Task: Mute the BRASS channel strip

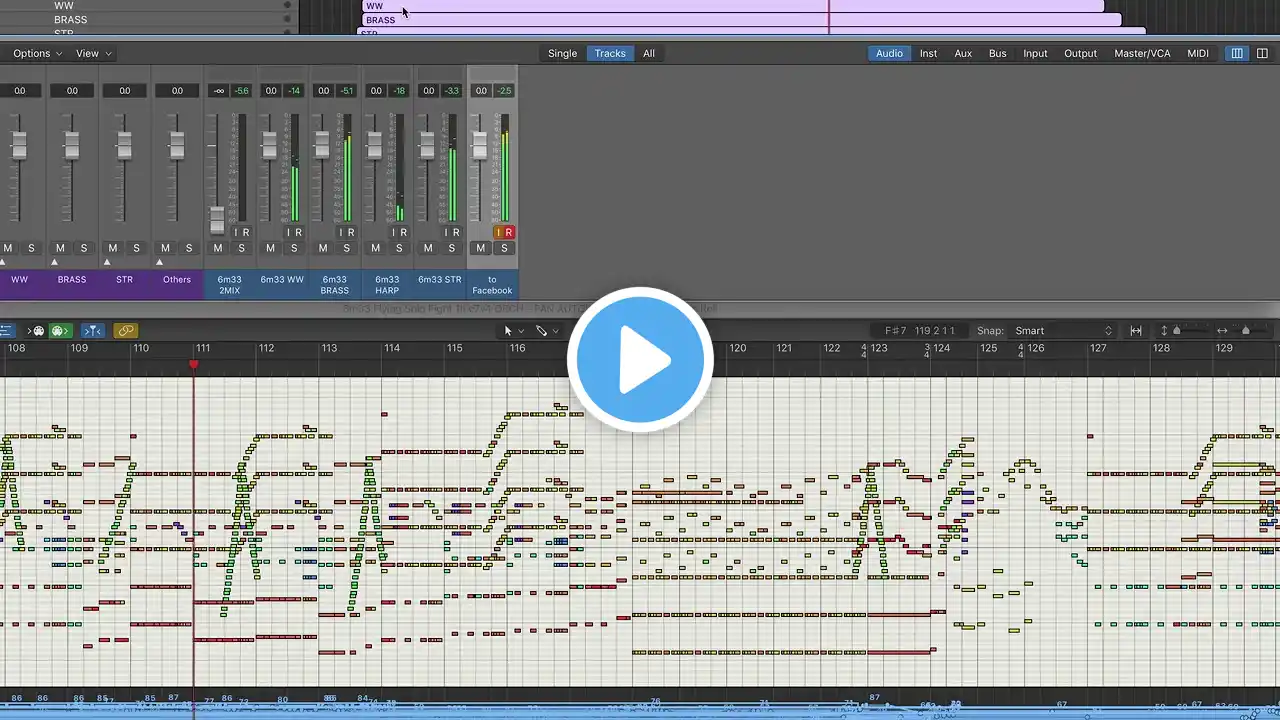Action: point(60,248)
